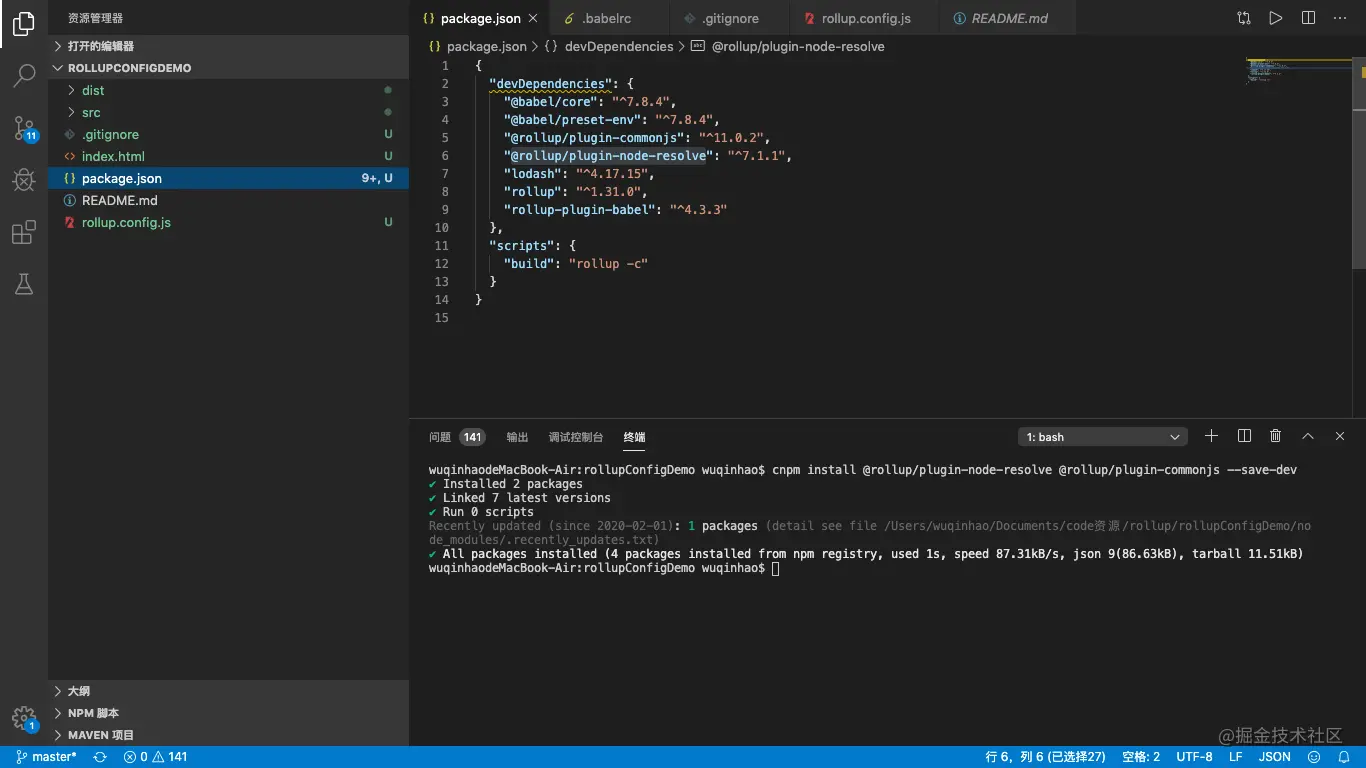
Task: Switch to the .gitignore tab
Action: 729,18
